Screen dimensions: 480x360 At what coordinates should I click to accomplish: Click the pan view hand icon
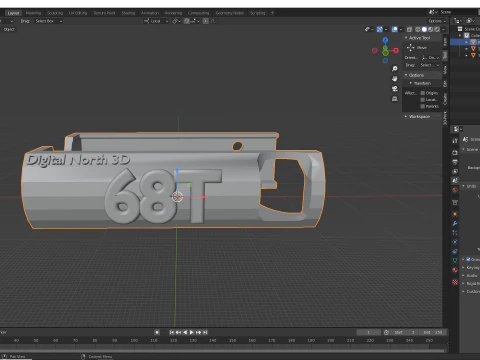[395, 79]
